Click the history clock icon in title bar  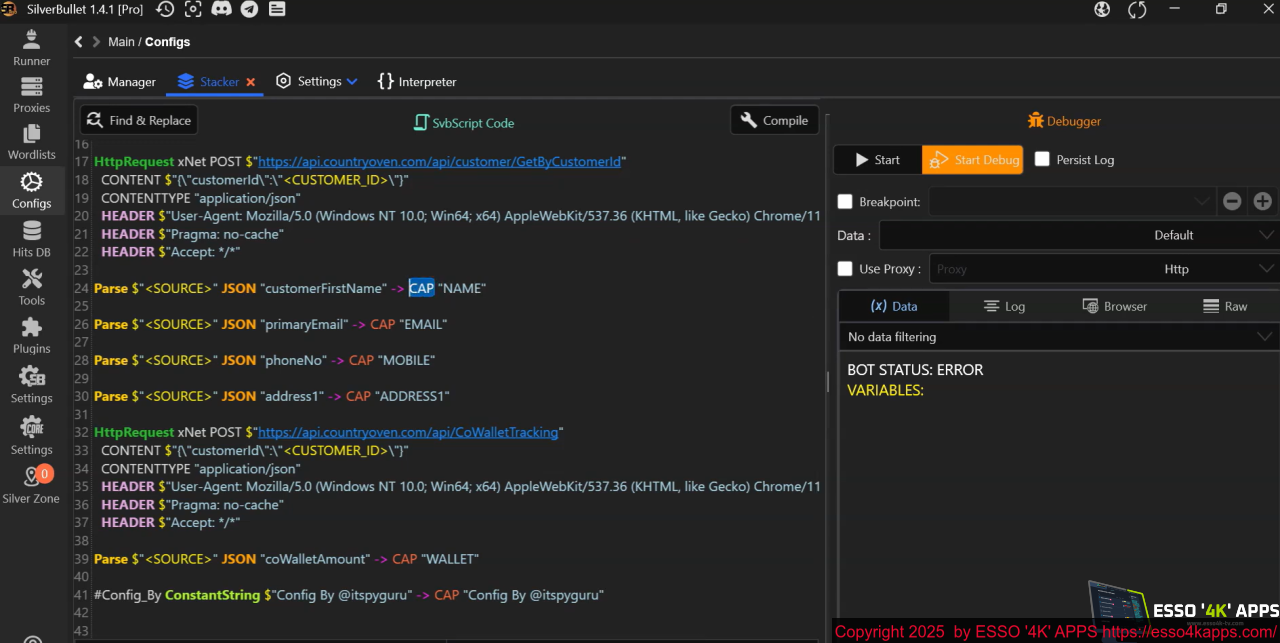click(165, 9)
